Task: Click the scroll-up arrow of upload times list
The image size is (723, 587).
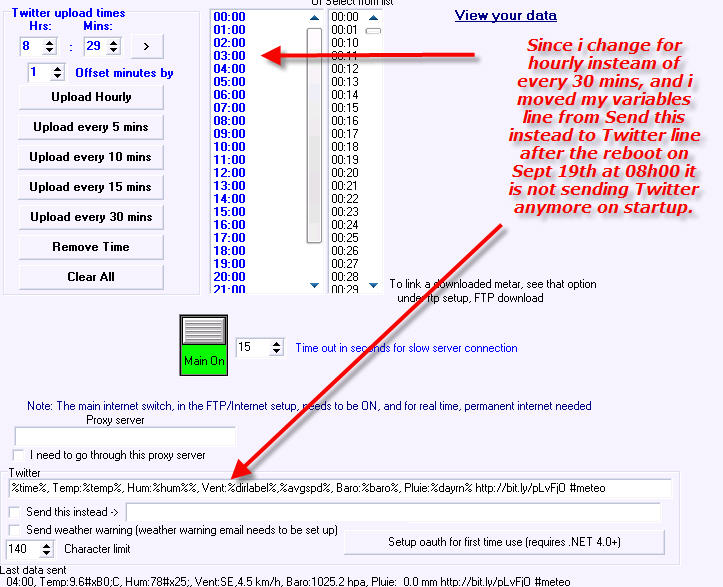Action: [x=314, y=18]
